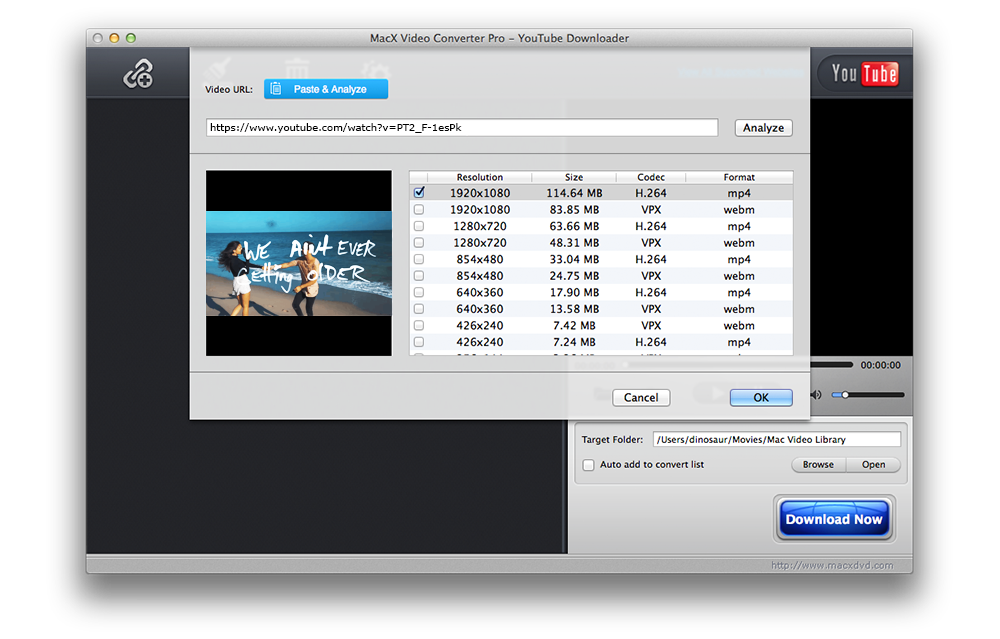Click the 13.58 MB size cell
This screenshot has height=639, width=1000.
(x=574, y=309)
